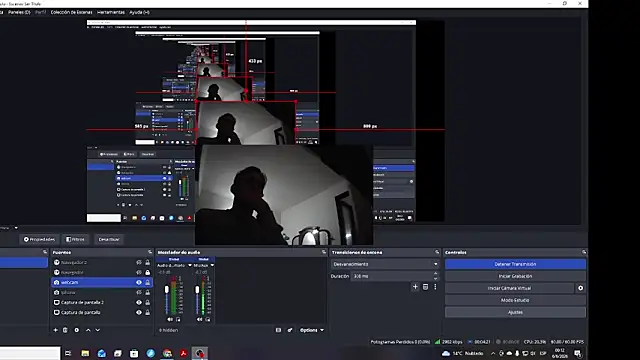Move selected source up in list

(88, 330)
